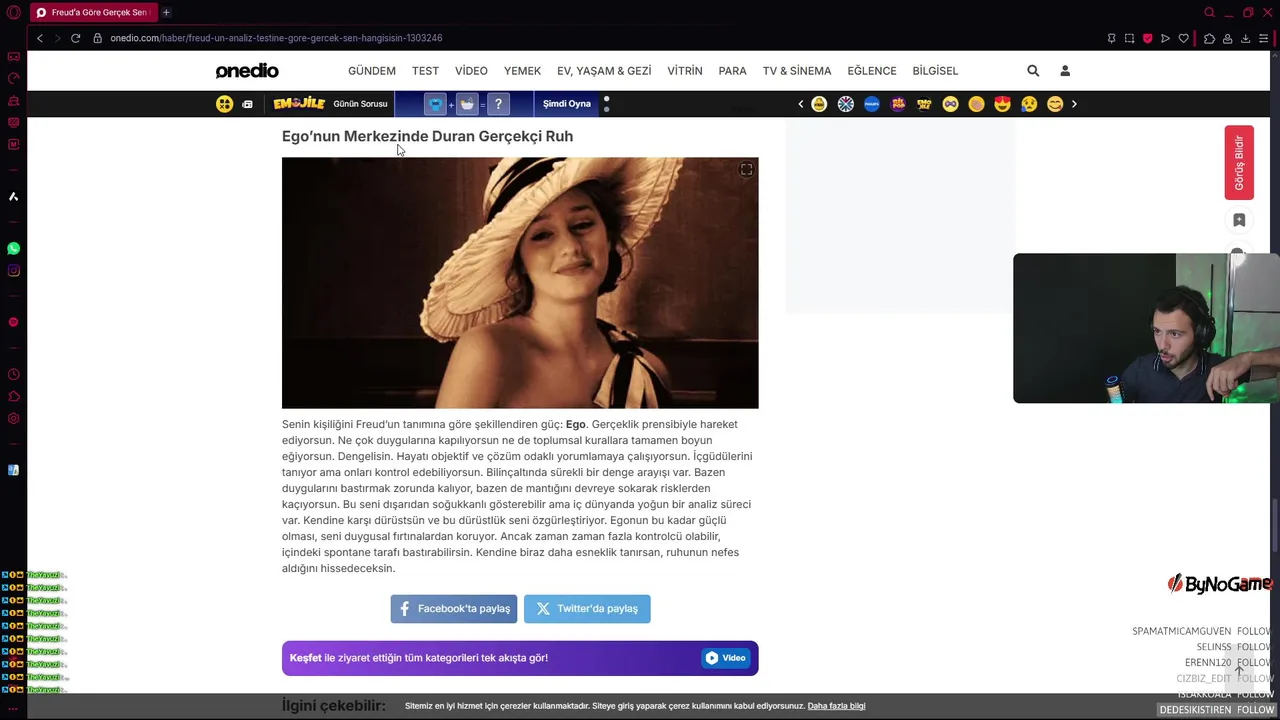Click the Video button in Keşfet banner

(726, 658)
